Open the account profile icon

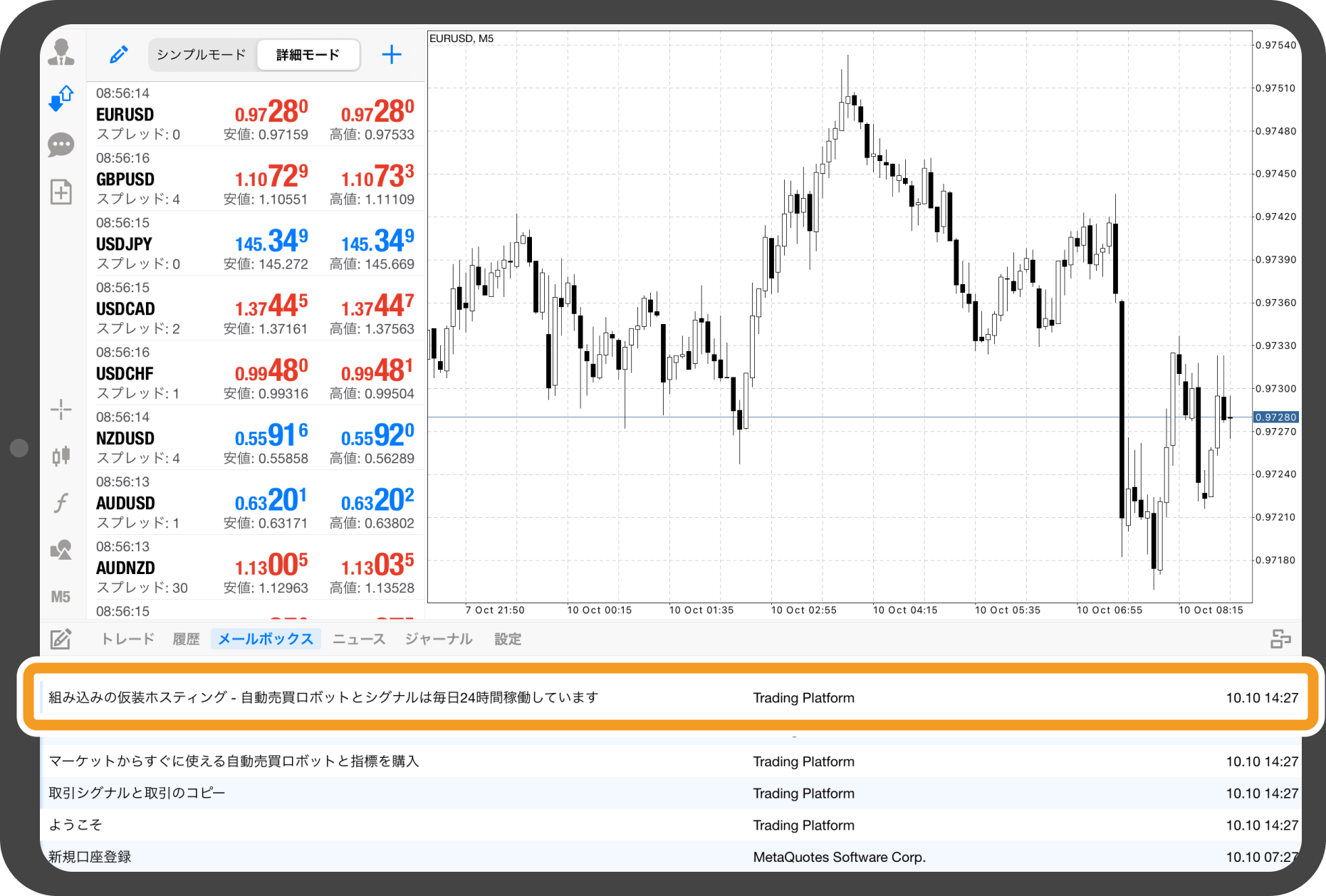pos(61,52)
